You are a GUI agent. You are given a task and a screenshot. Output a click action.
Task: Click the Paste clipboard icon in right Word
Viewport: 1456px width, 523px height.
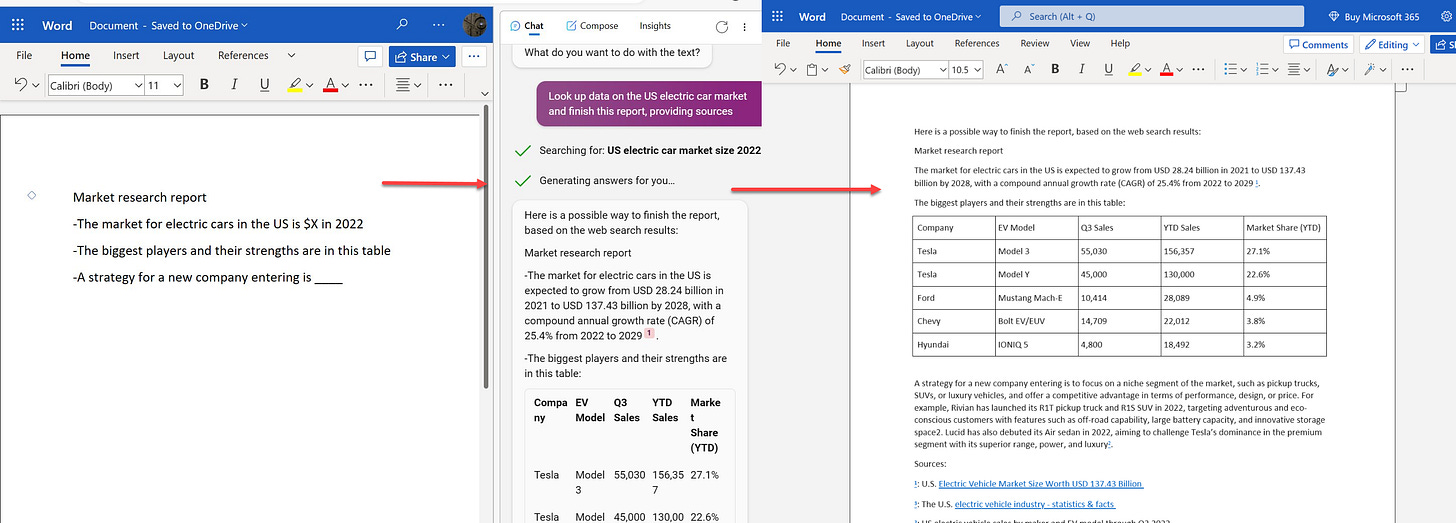point(812,69)
